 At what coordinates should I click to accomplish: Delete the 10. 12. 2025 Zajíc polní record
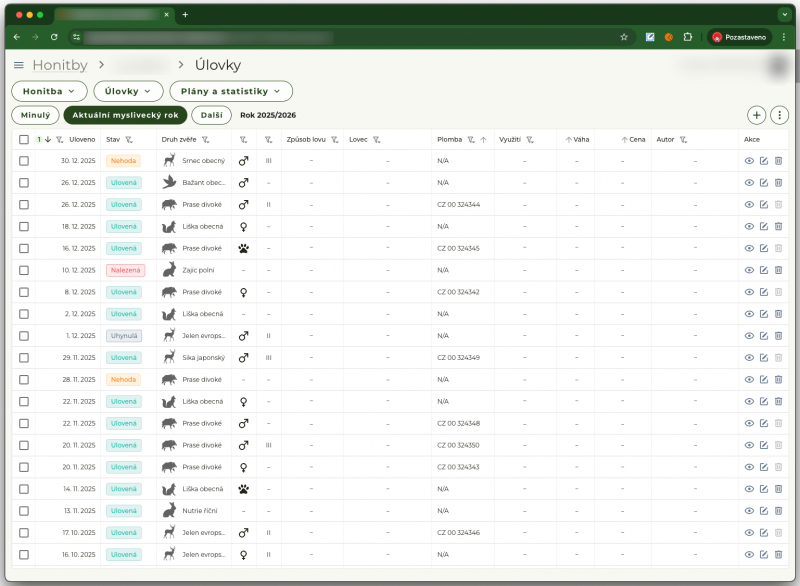[x=779, y=270]
